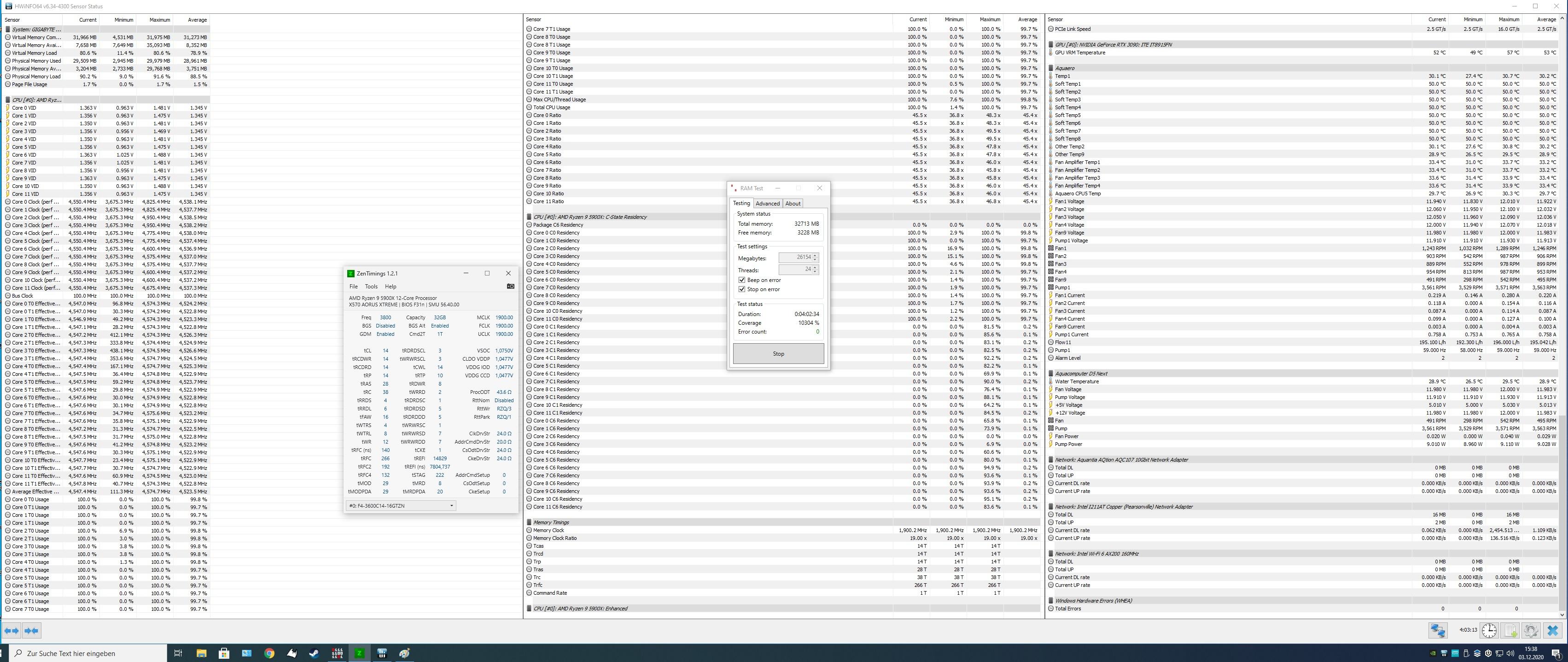Select GPU VRM Temperature row

[x=1303, y=53]
